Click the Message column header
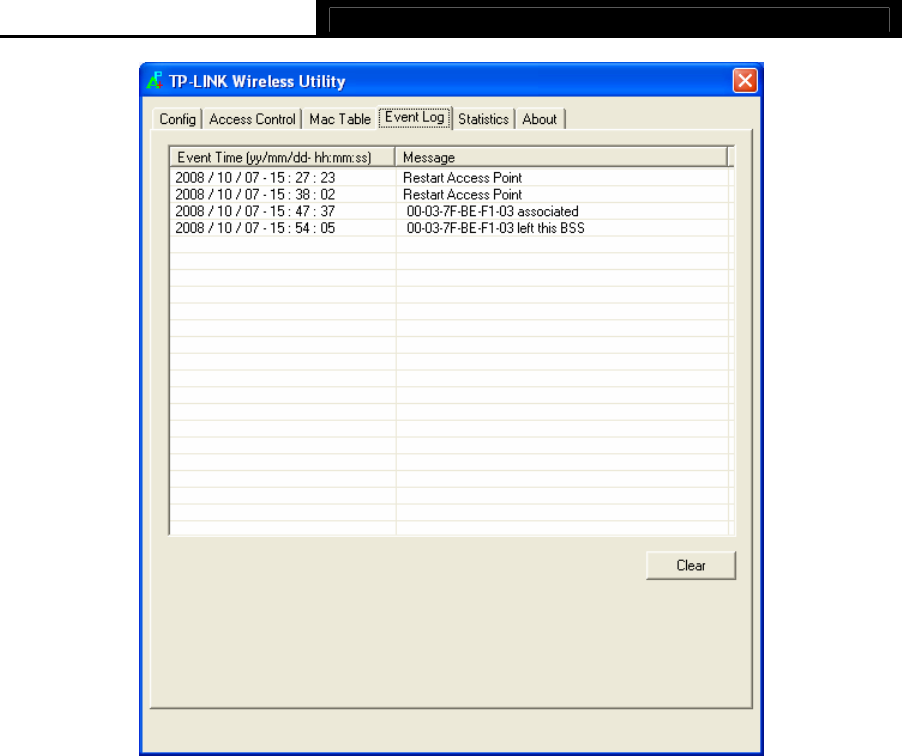This screenshot has width=902, height=756. coord(561,157)
